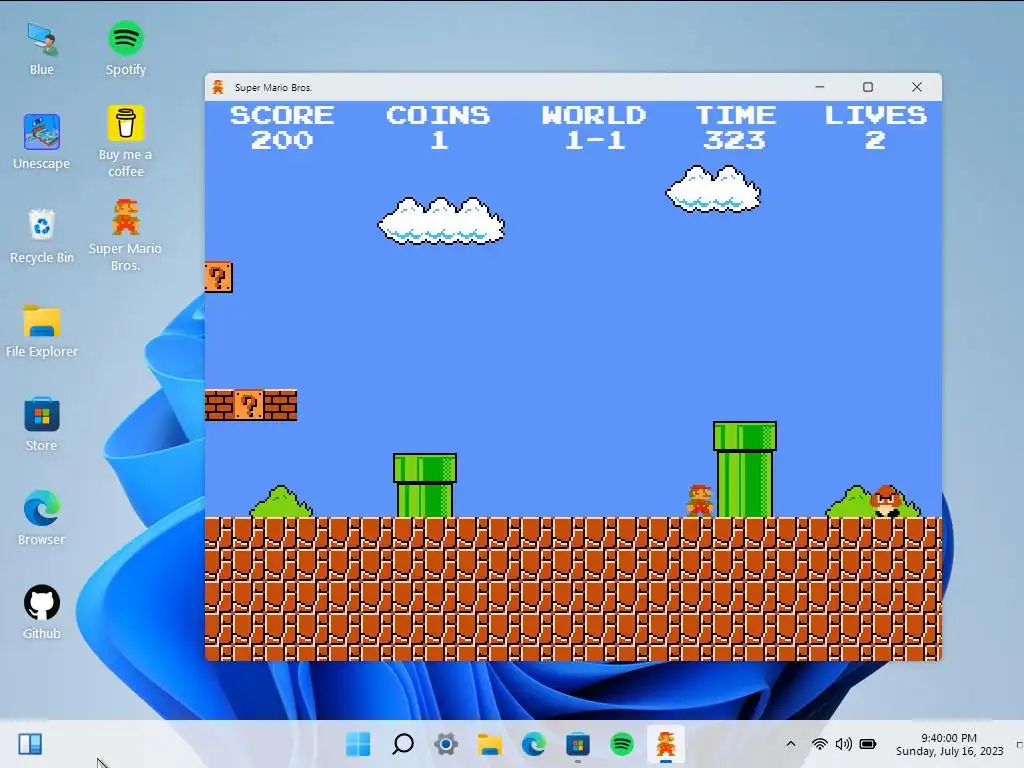Click the lone upper question block
Image resolution: width=1024 pixels, height=768 pixels.
(219, 277)
